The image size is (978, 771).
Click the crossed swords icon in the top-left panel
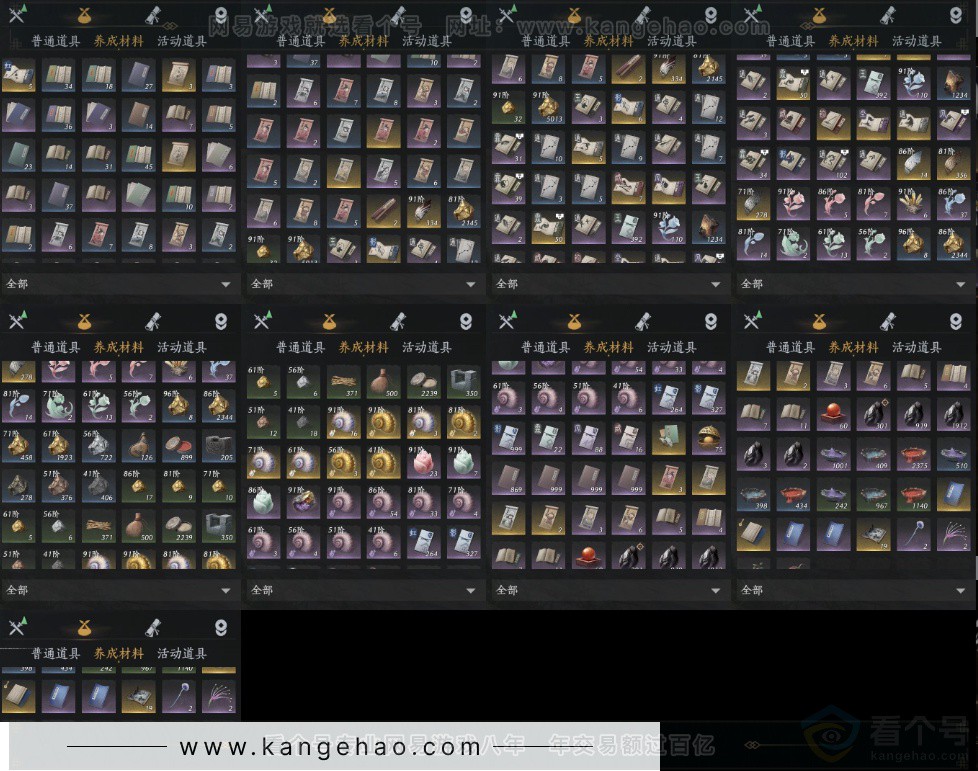click(17, 14)
